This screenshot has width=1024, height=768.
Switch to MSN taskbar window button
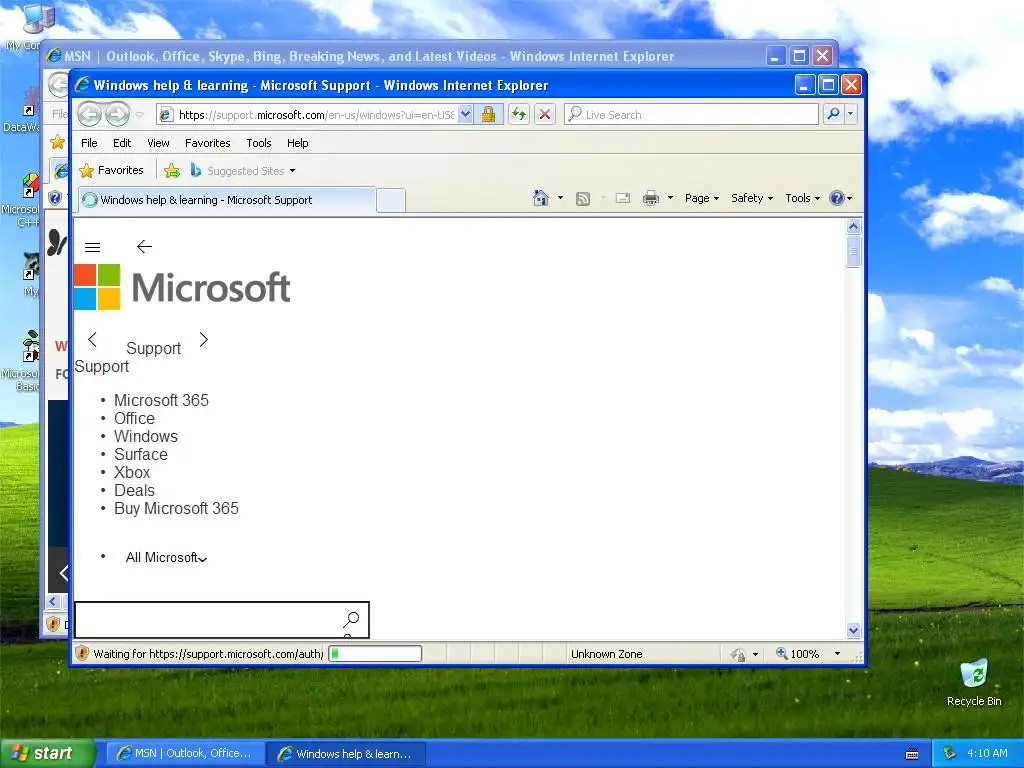pos(185,754)
